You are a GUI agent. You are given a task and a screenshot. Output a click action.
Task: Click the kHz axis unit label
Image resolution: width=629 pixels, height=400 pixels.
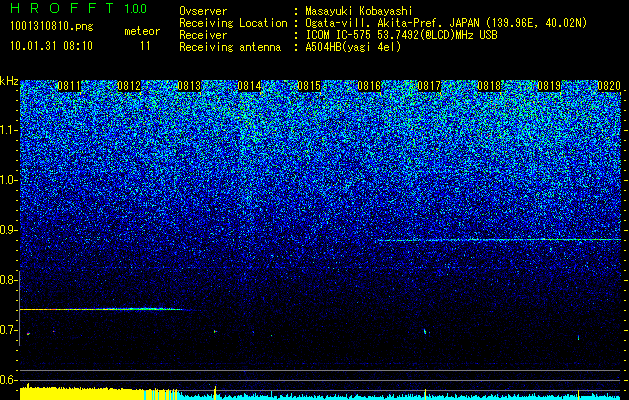pos(9,81)
